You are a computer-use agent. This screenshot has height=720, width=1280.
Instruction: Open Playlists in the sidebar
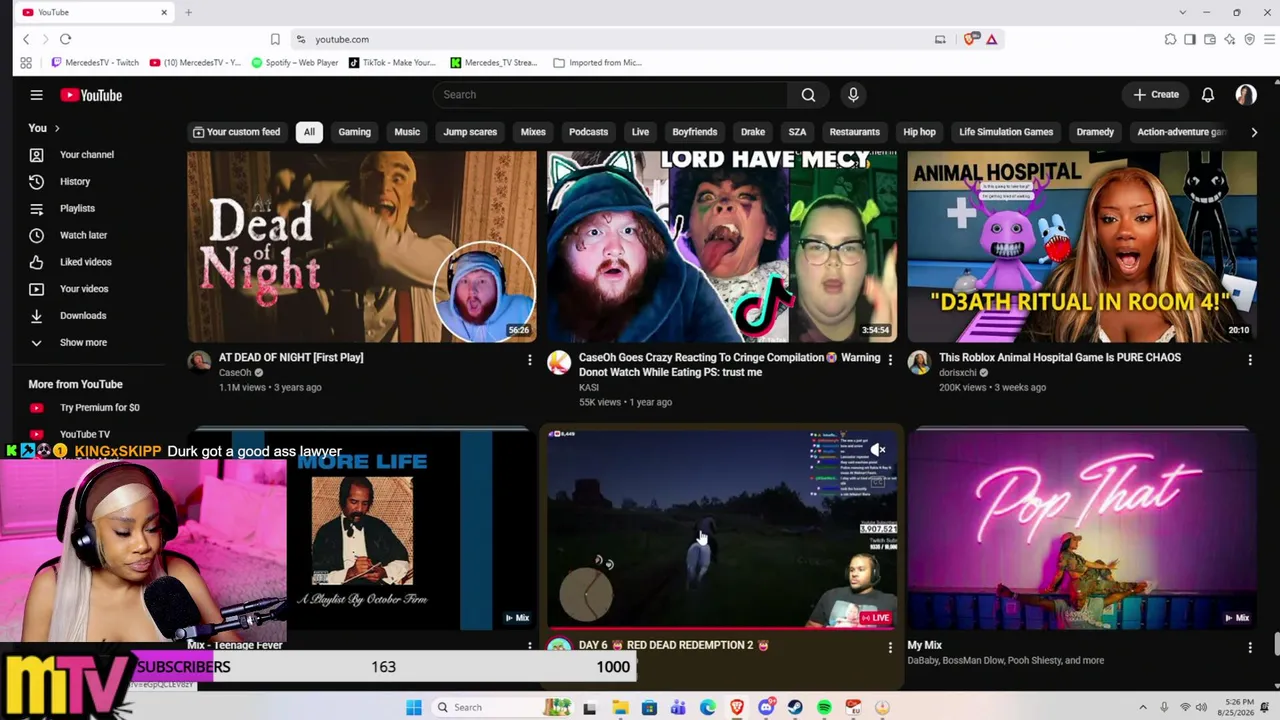point(77,208)
